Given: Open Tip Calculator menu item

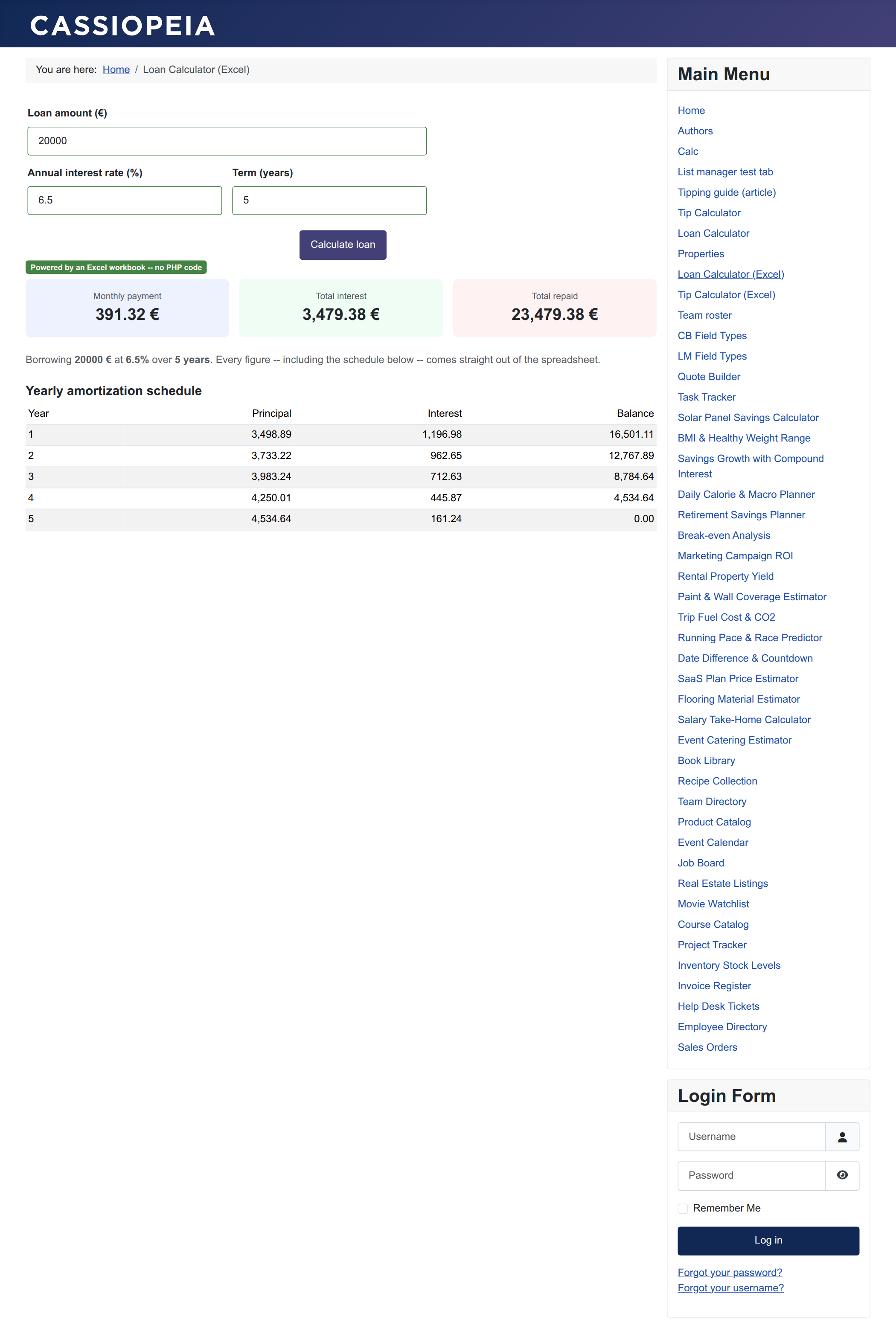Looking at the screenshot, I should coord(709,213).
